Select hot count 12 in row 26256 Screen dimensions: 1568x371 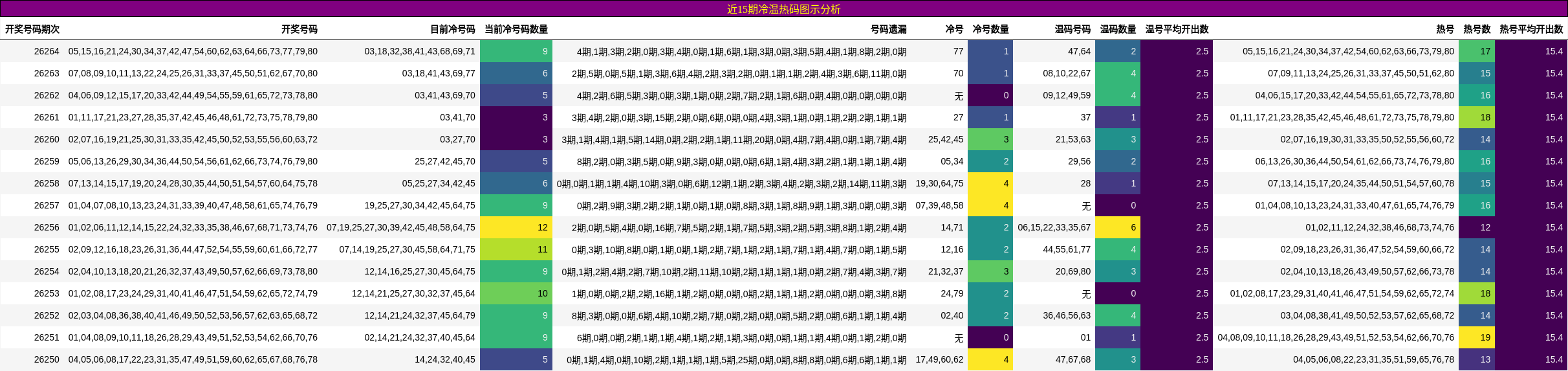click(x=1477, y=227)
